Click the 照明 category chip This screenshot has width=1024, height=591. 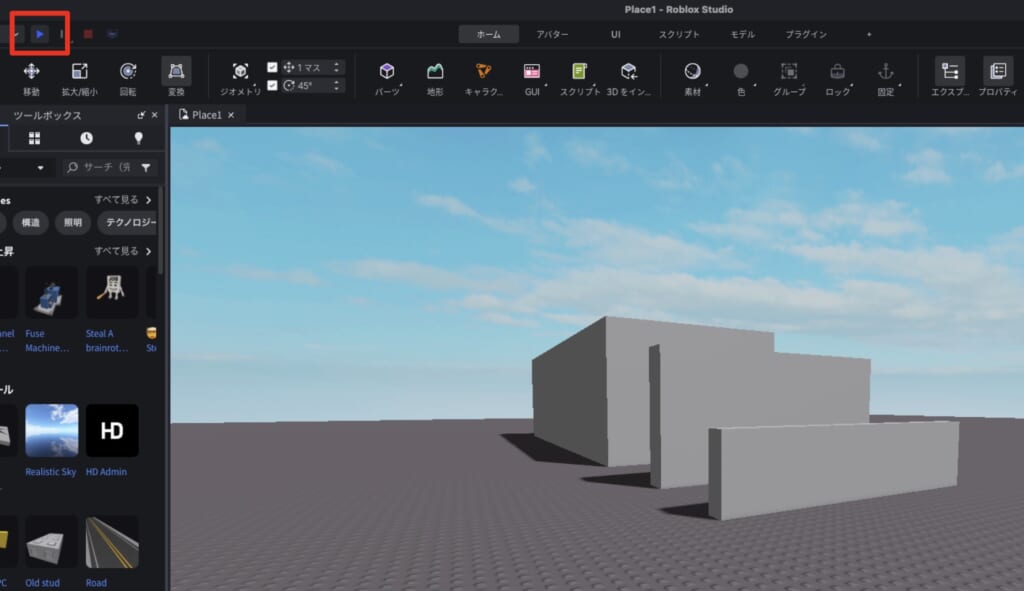73,223
